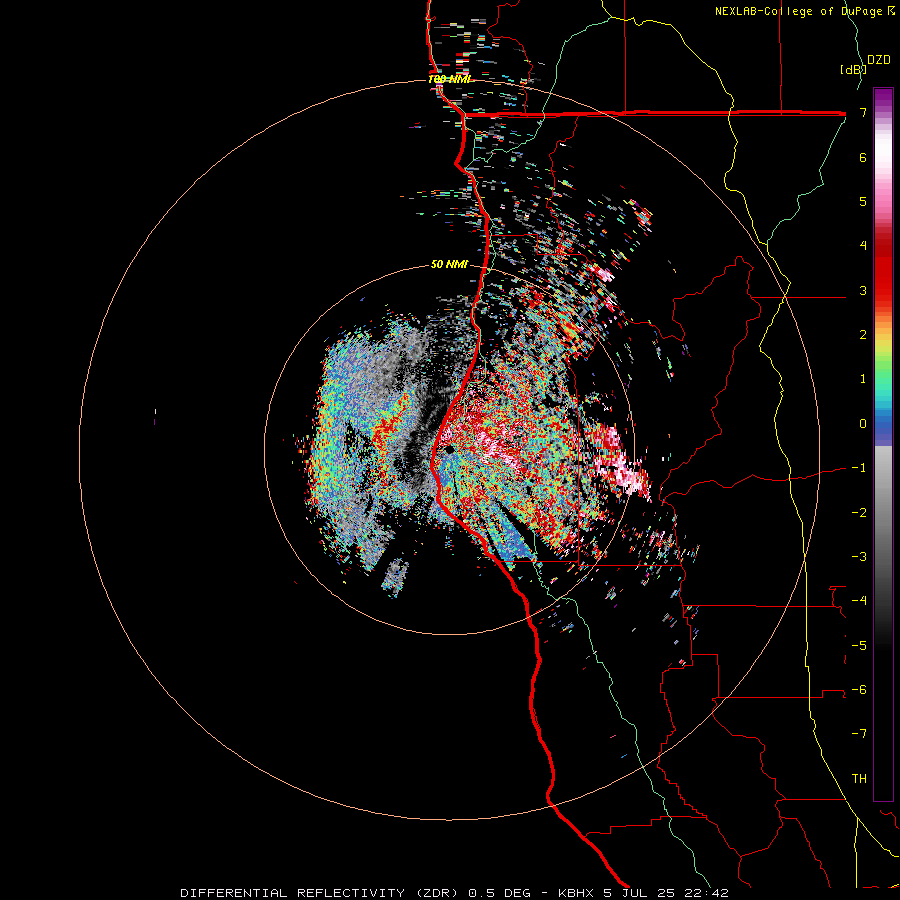Click the -1 value on the color scale
The image size is (900, 900).
tap(859, 468)
